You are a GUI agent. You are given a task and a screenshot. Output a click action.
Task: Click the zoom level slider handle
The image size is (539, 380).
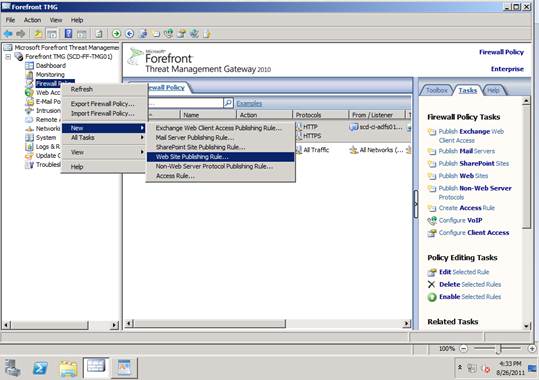click(499, 349)
